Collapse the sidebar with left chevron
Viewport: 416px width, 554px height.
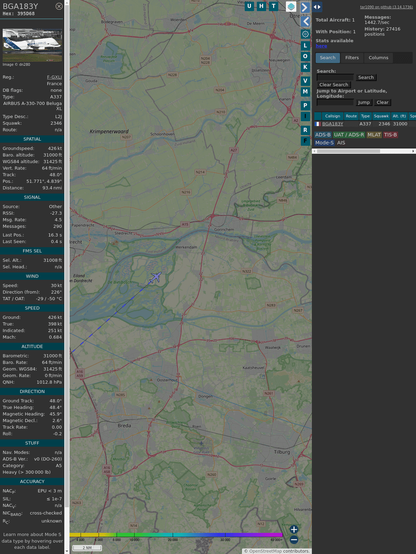[305, 21]
